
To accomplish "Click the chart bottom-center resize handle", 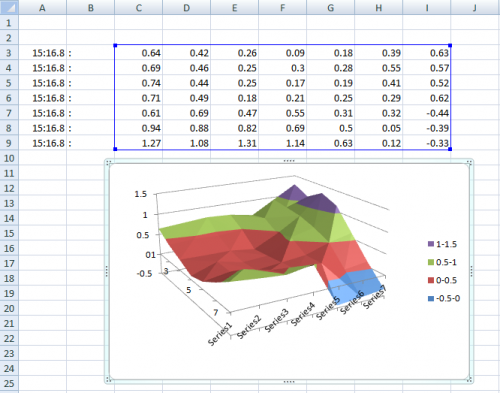I will [x=289, y=382].
